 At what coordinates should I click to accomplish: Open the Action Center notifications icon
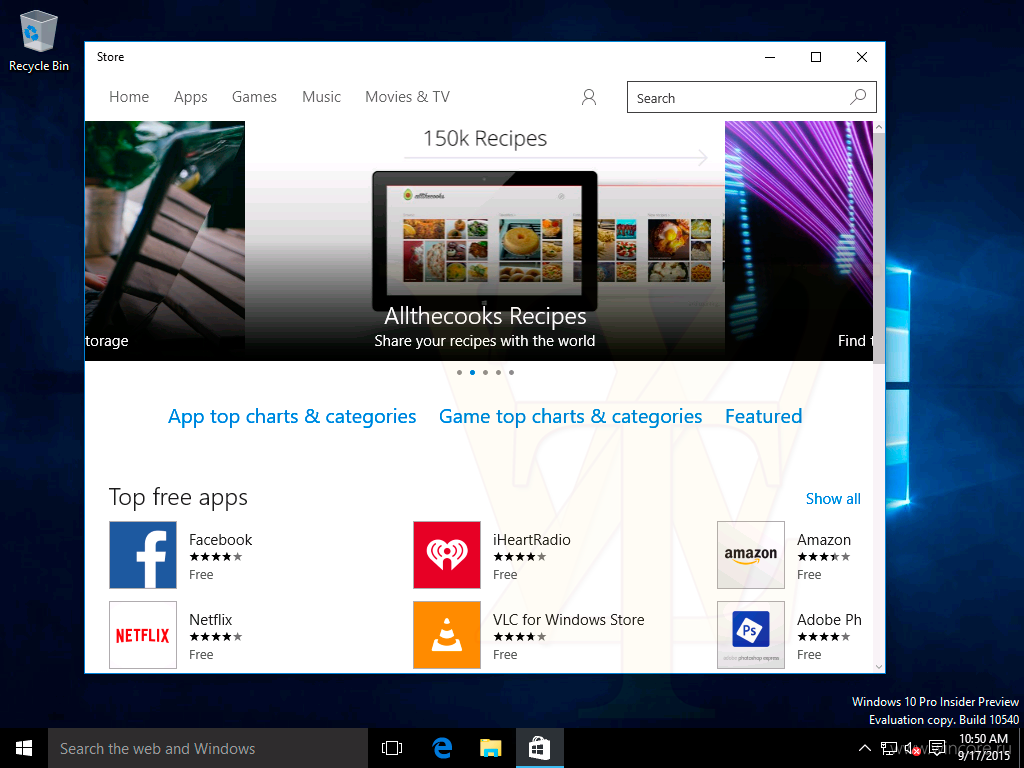[937, 748]
